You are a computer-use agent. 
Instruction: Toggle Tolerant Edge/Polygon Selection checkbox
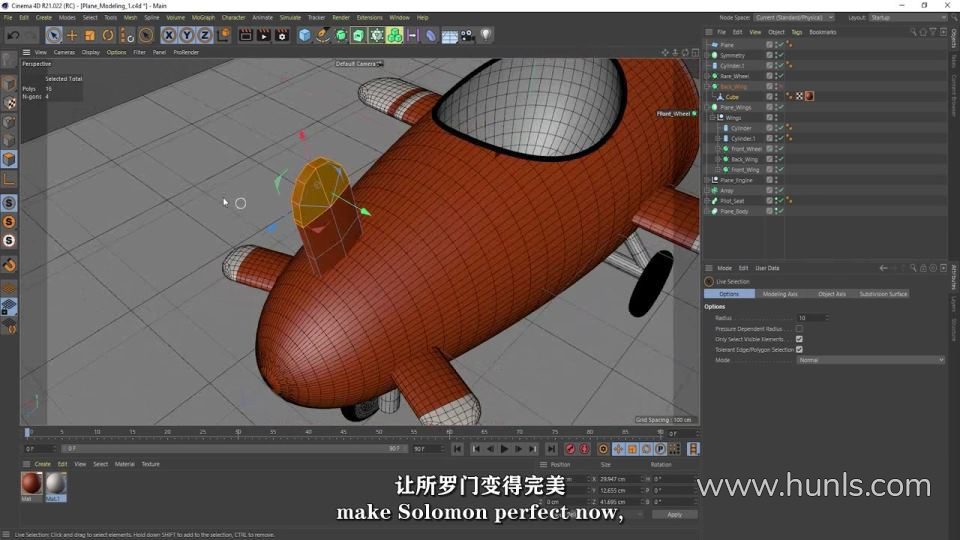tap(799, 350)
